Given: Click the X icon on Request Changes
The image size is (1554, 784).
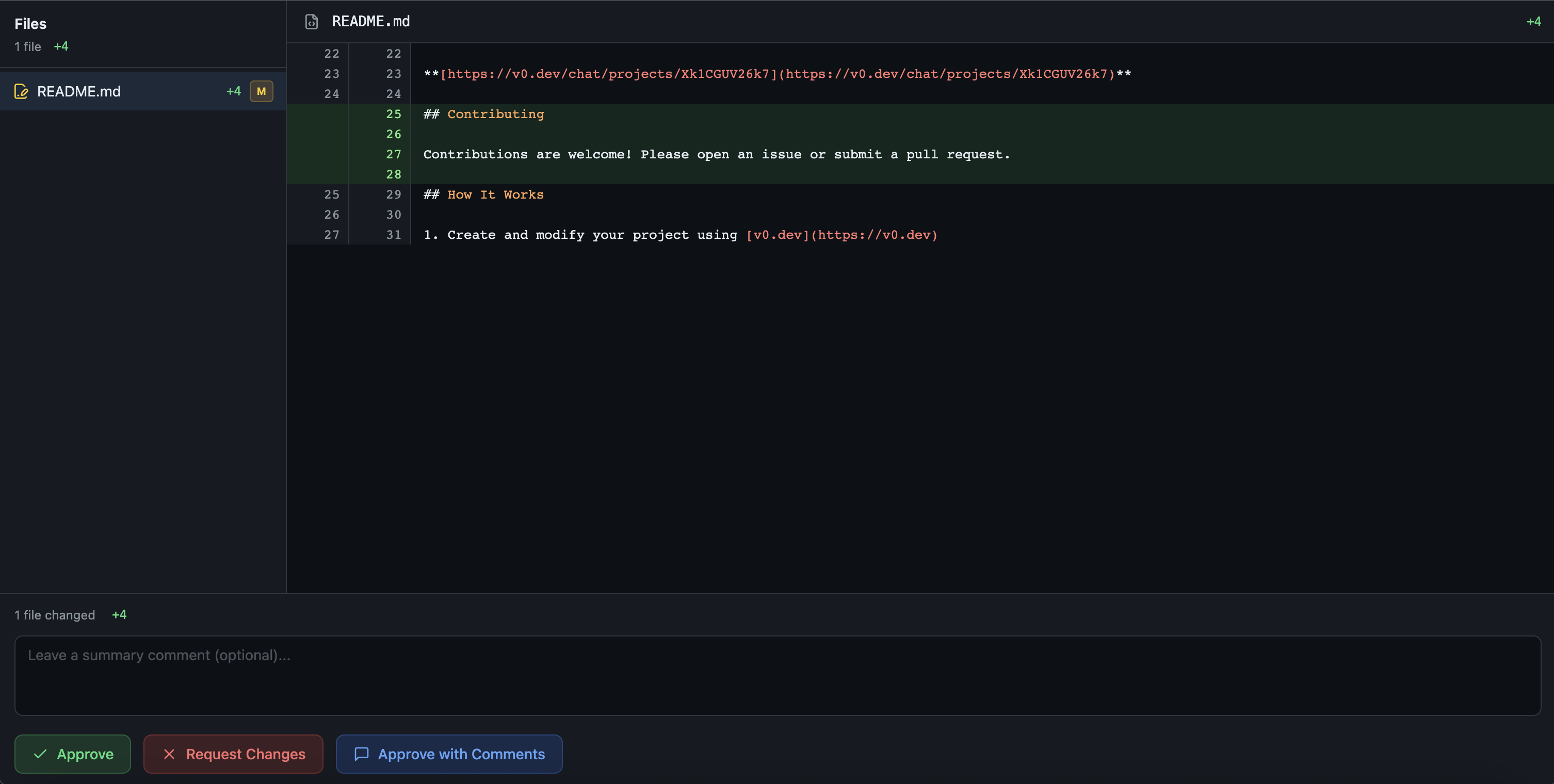Looking at the screenshot, I should [x=169, y=754].
